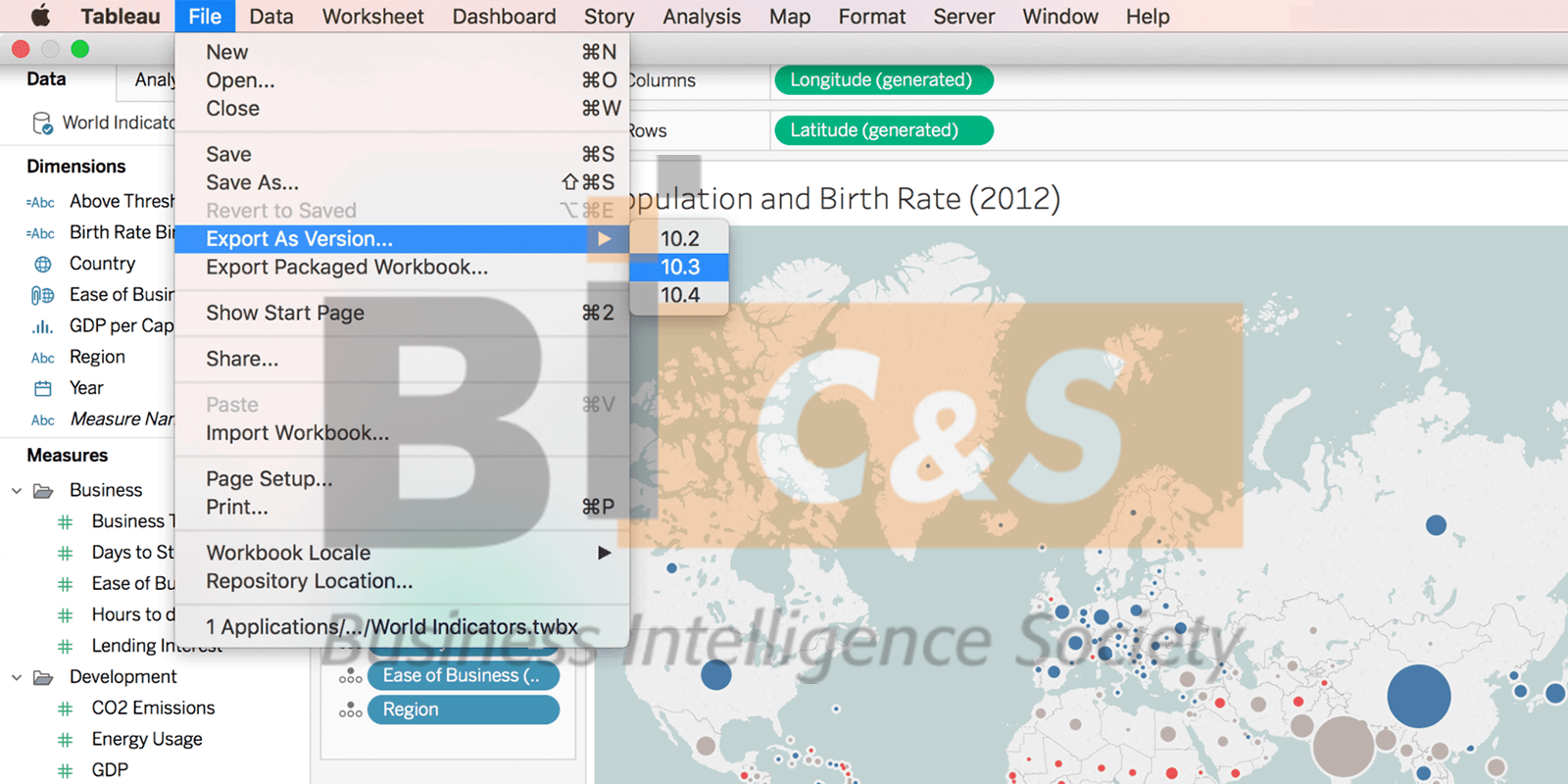The height and width of the screenshot is (784, 1568).
Task: Select Repository Location... menu item
Action: (402, 581)
